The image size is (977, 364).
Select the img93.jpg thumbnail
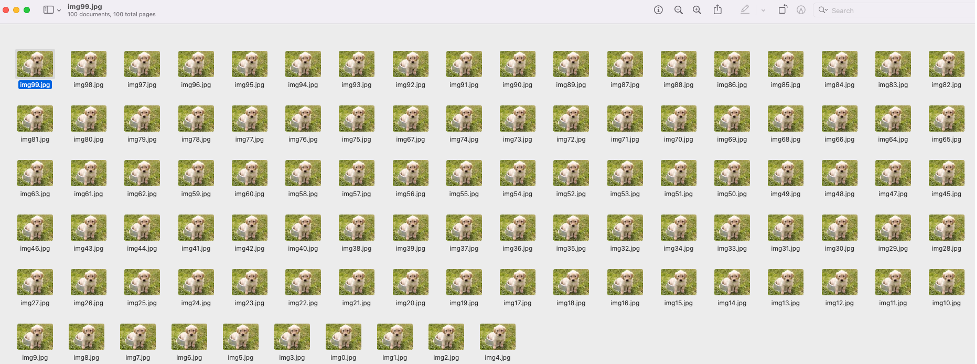356,64
